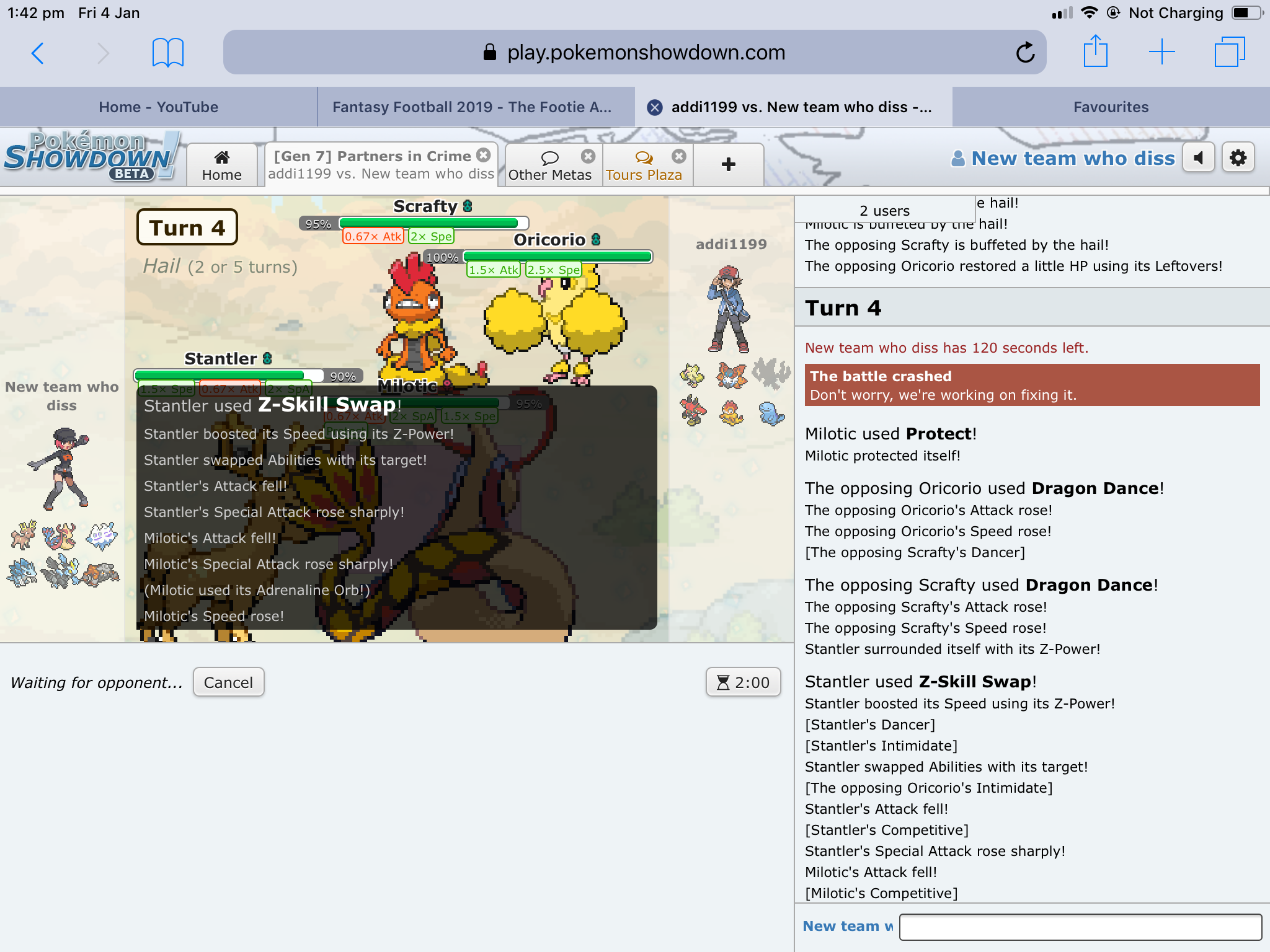The image size is (1270, 952).
Task: Go back in Safari history
Action: (x=38, y=53)
